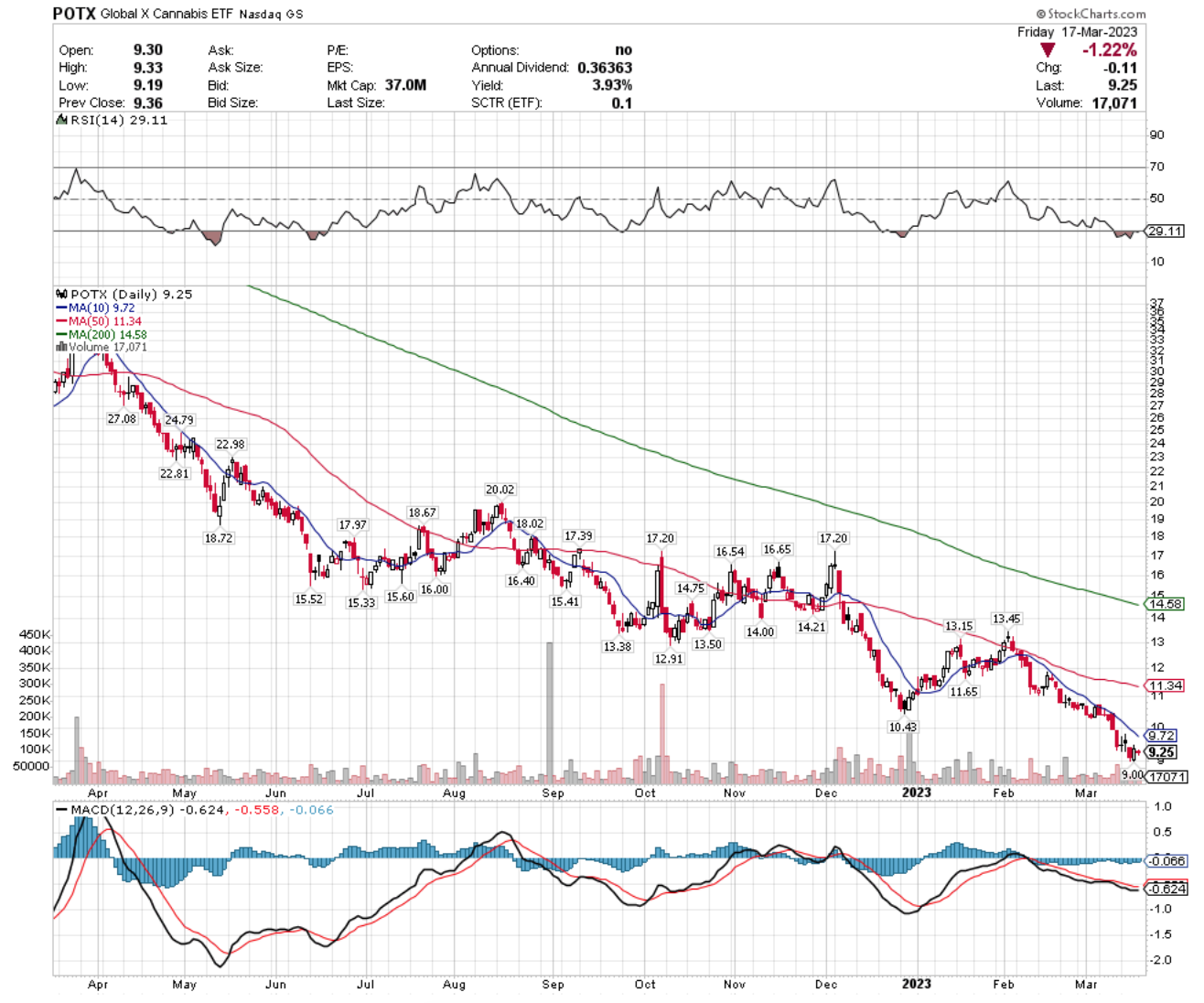Click the MACD histogram -0.066 value tag
Screen dimensions: 1204x1003
pos(1168,861)
